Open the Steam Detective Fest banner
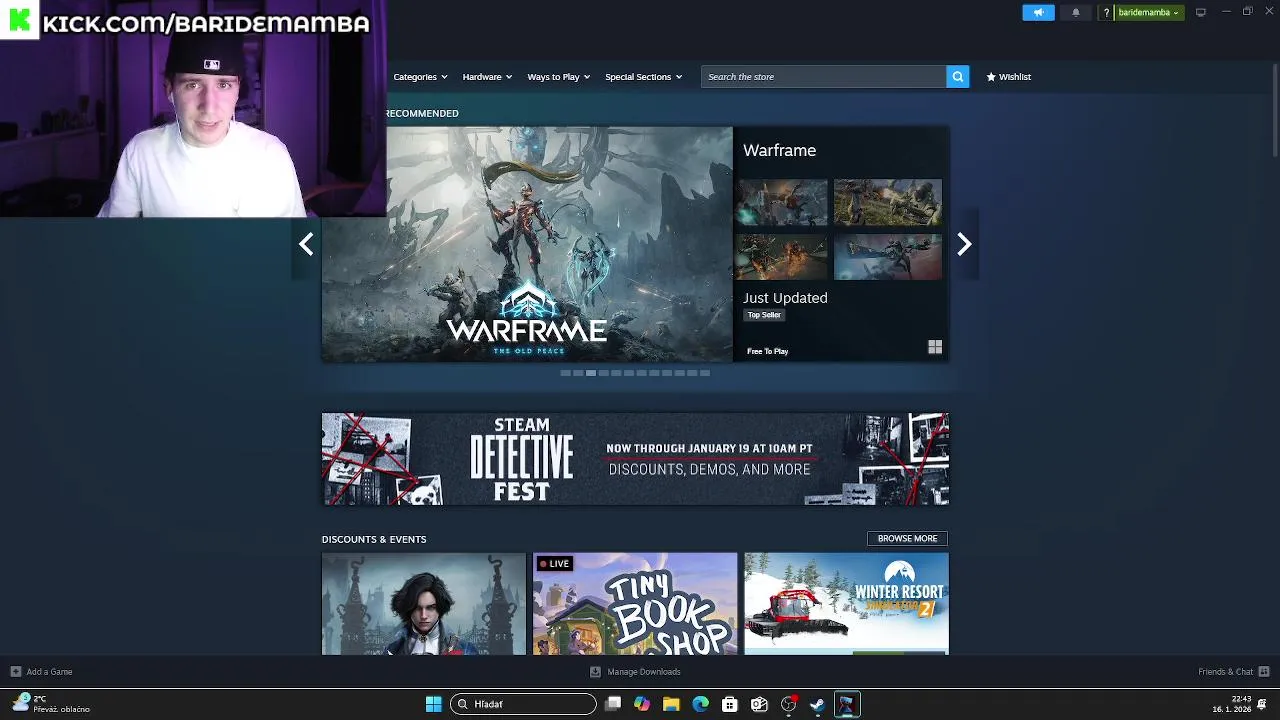The width and height of the screenshot is (1280, 720). click(x=635, y=459)
